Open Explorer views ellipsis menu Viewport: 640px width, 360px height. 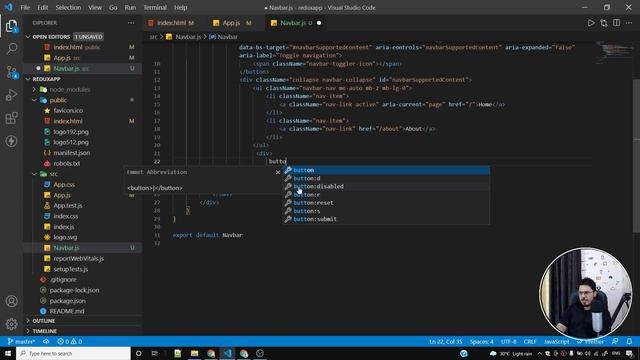pos(131,23)
